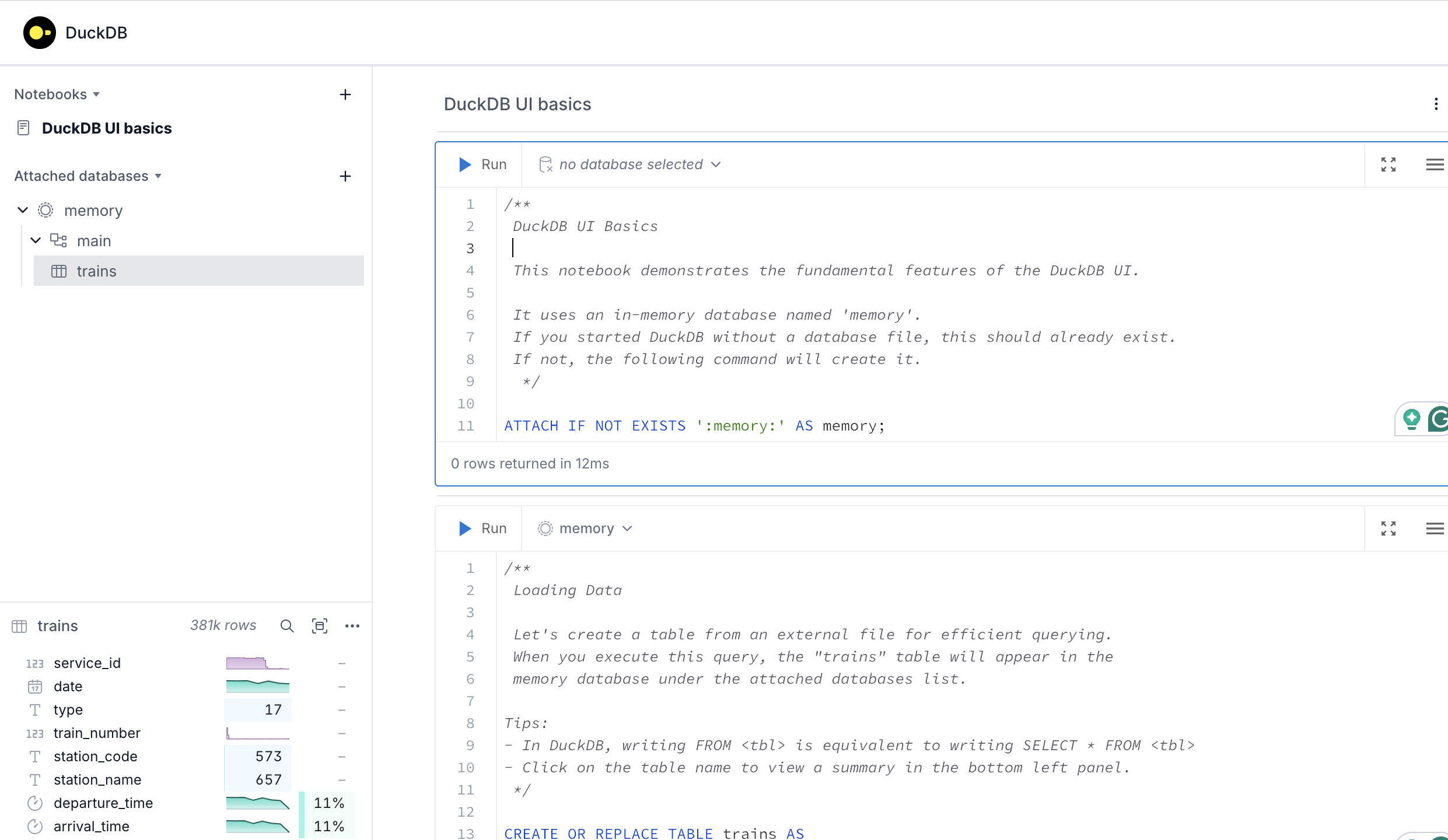
Task: Open trains panel more options ellipsis
Action: tap(352, 626)
